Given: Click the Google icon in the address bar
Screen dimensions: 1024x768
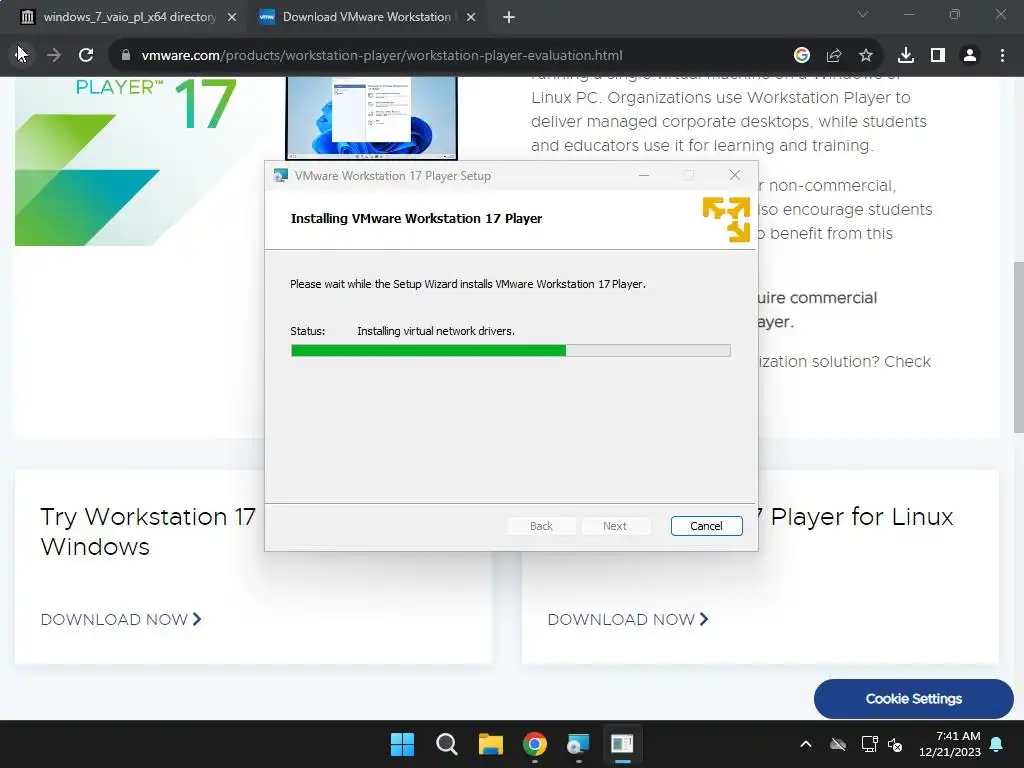Looking at the screenshot, I should click(801, 55).
